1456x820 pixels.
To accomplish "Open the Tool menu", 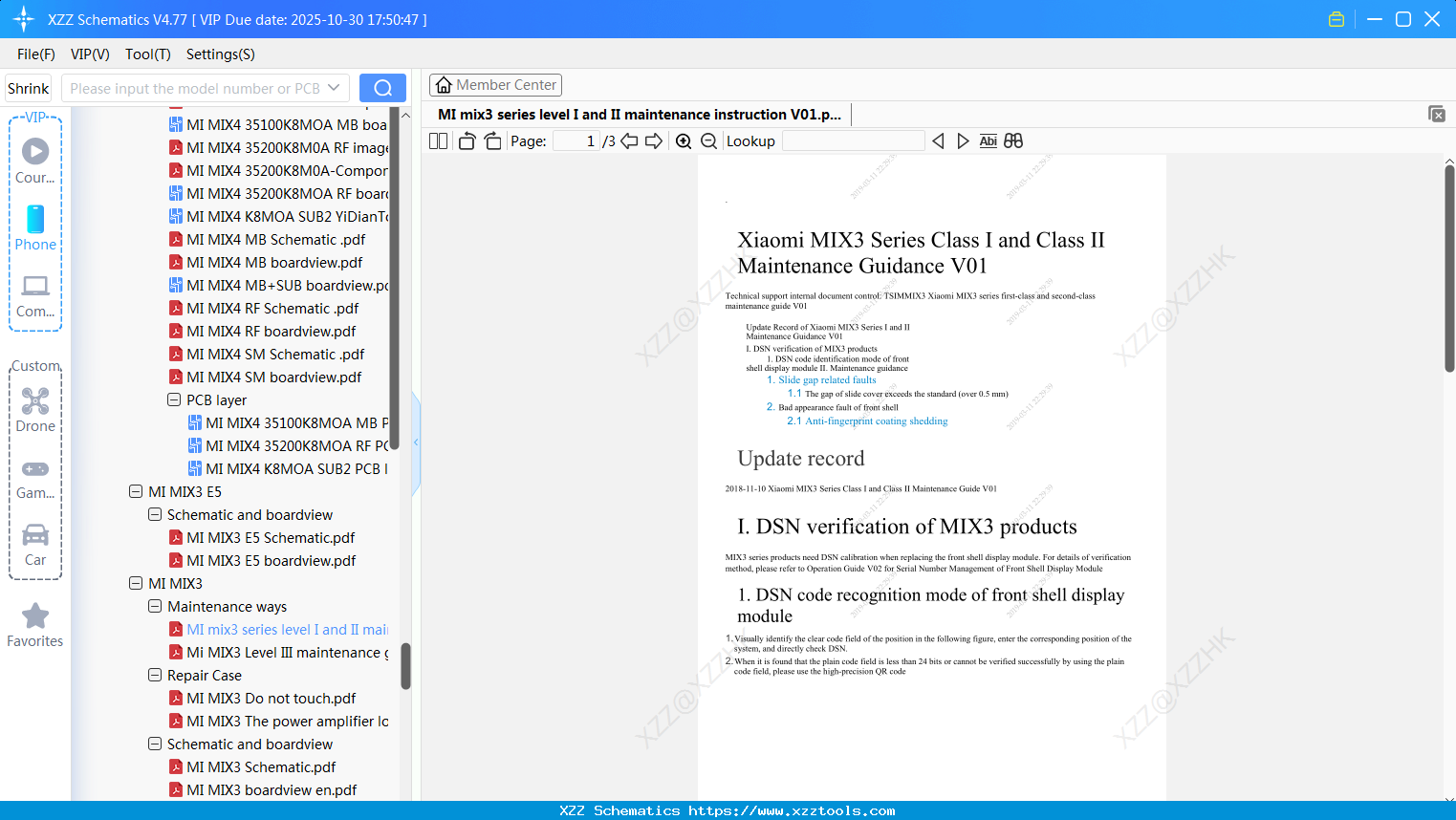I will click(x=147, y=54).
